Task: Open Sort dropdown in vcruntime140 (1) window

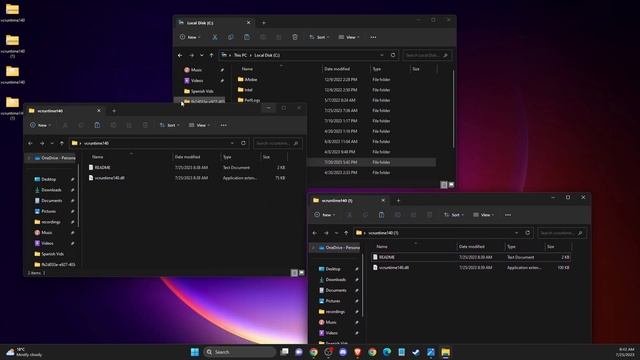Action: pyautogui.click(x=453, y=215)
